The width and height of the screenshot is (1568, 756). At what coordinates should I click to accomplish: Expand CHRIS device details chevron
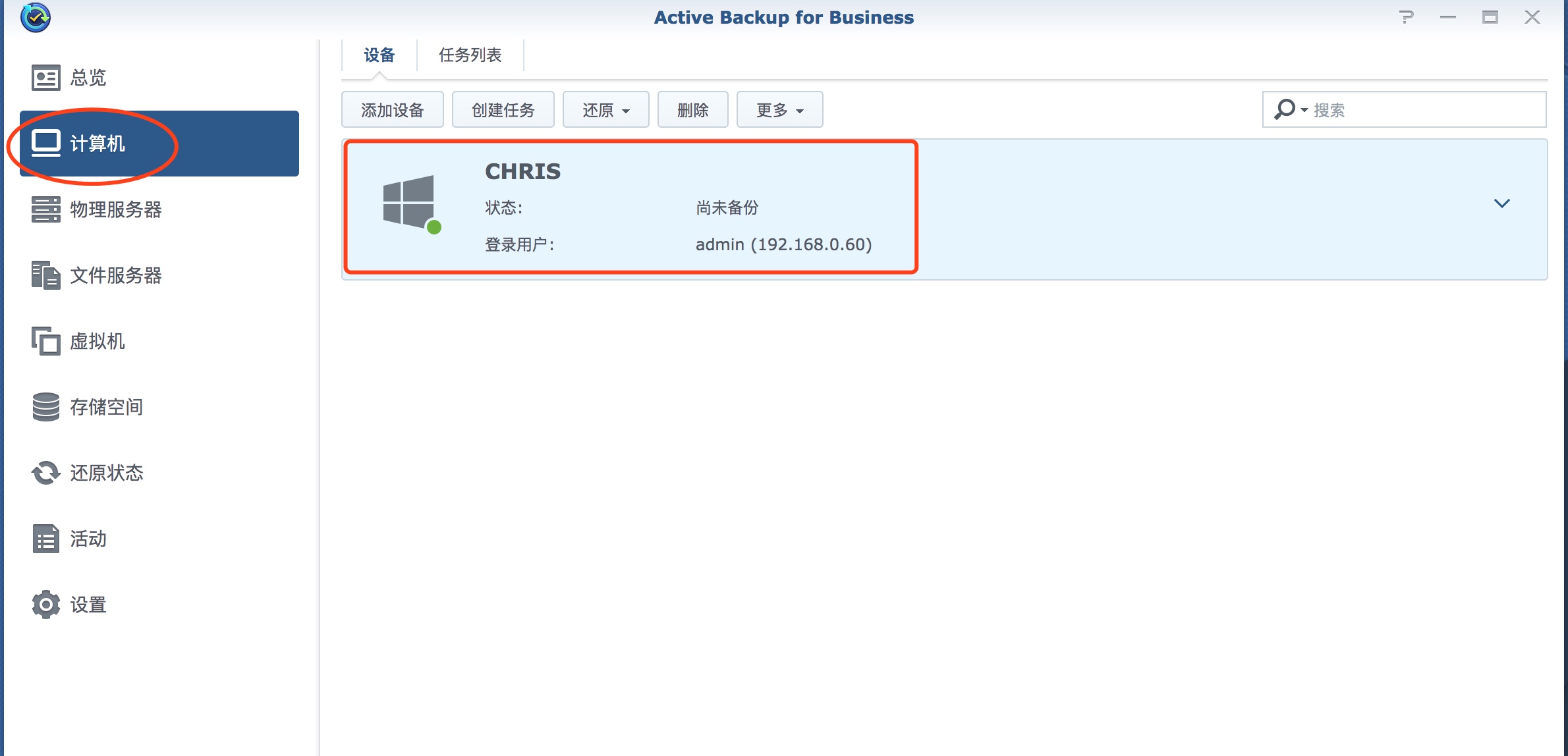[x=1501, y=203]
